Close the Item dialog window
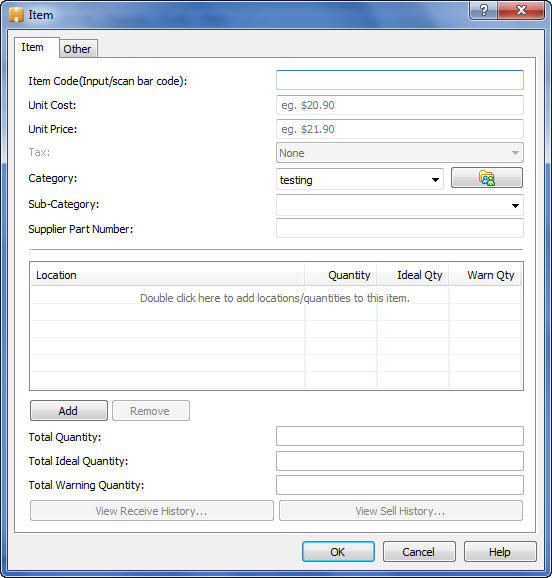The width and height of the screenshot is (552, 578). pyautogui.click(x=521, y=10)
